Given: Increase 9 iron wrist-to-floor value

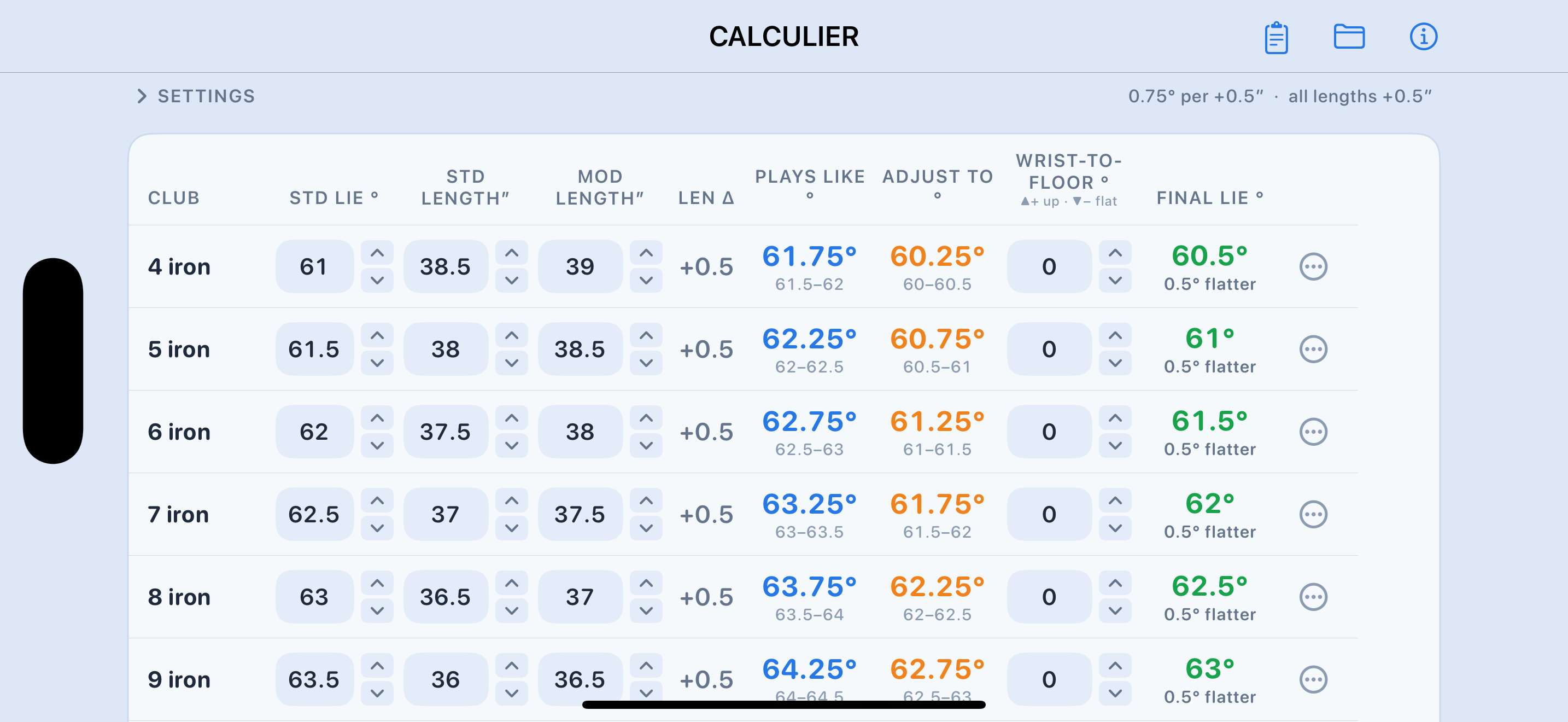Looking at the screenshot, I should pyautogui.click(x=1115, y=666).
